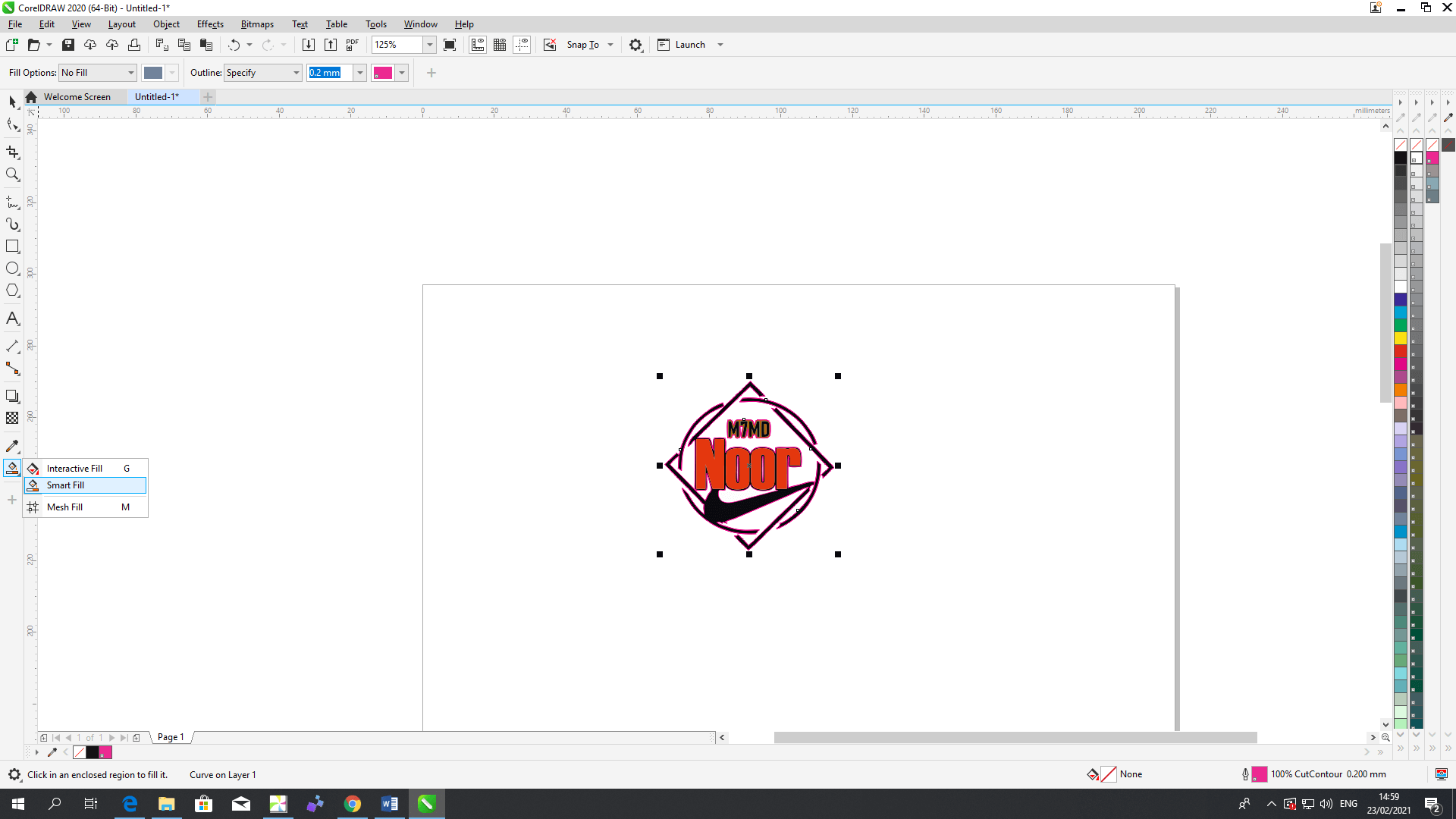1456x819 pixels.
Task: Open the outline color picker arrow
Action: coord(402,73)
